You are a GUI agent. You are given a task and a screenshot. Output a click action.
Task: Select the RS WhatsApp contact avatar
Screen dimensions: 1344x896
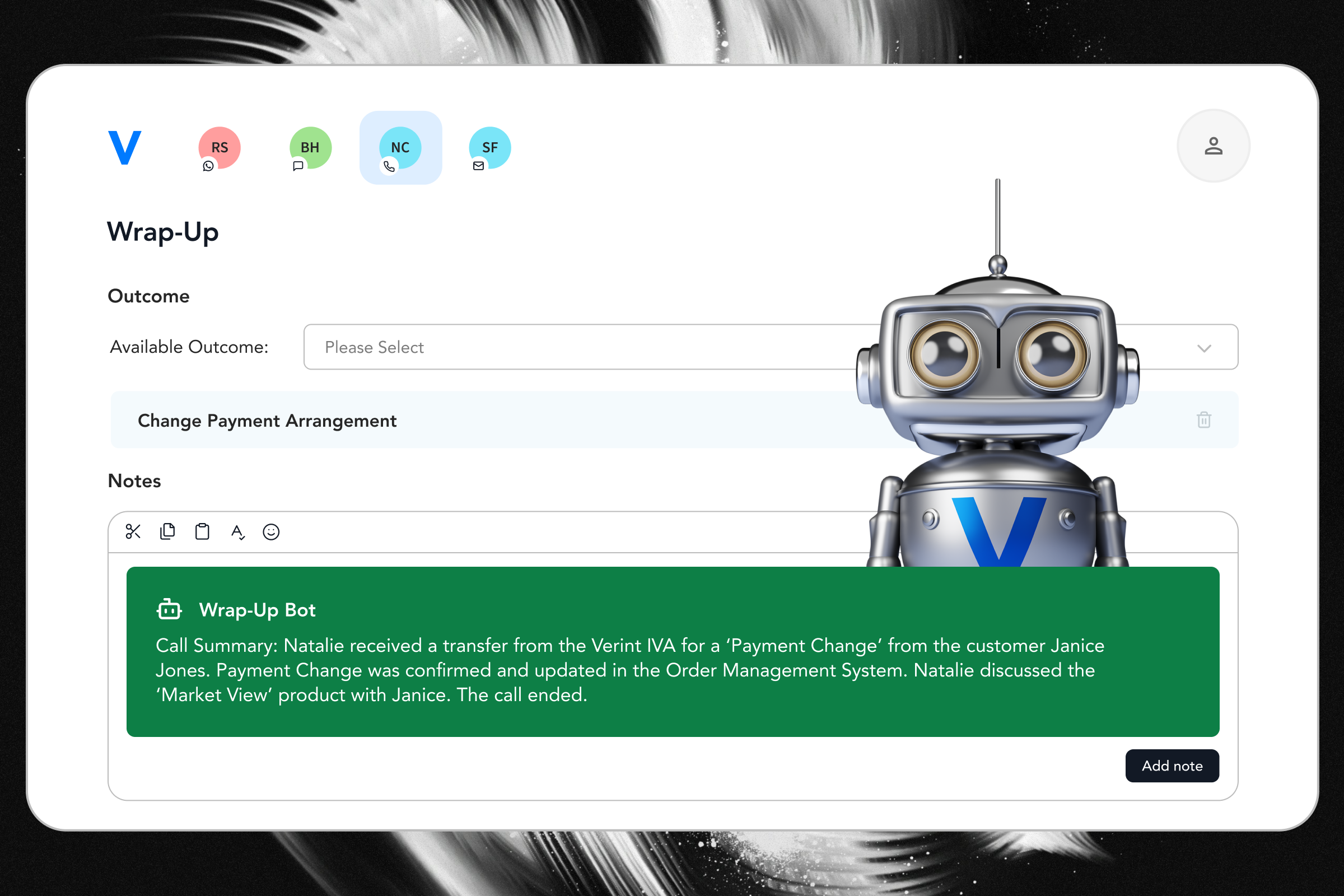pos(219,147)
